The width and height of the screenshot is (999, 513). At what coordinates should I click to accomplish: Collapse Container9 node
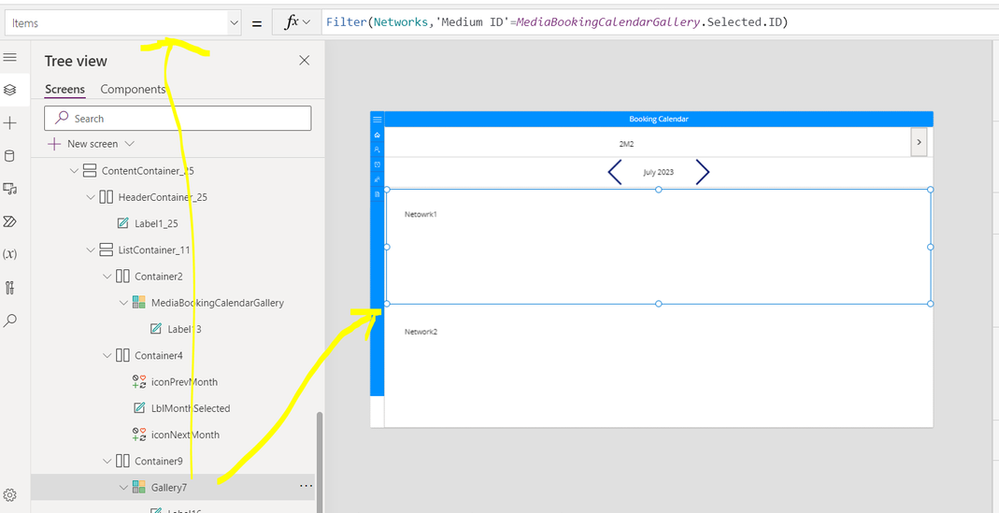[x=107, y=460]
